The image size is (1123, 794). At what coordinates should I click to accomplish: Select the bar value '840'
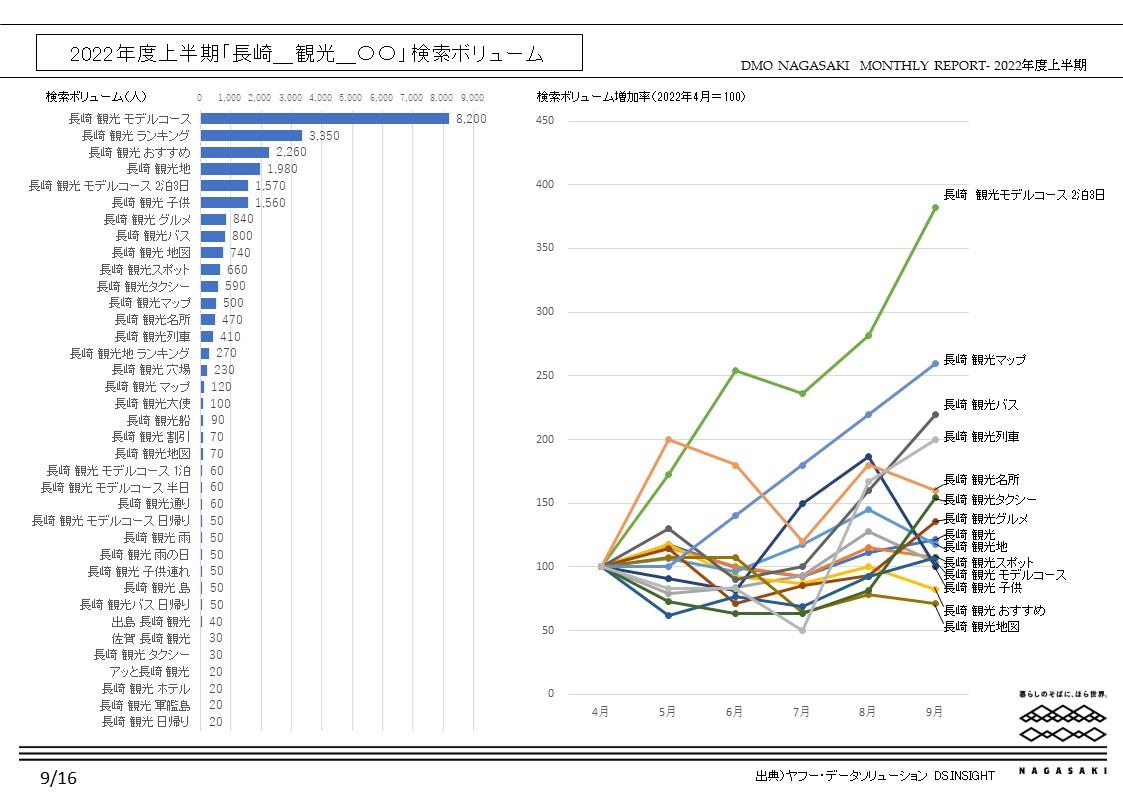(244, 219)
